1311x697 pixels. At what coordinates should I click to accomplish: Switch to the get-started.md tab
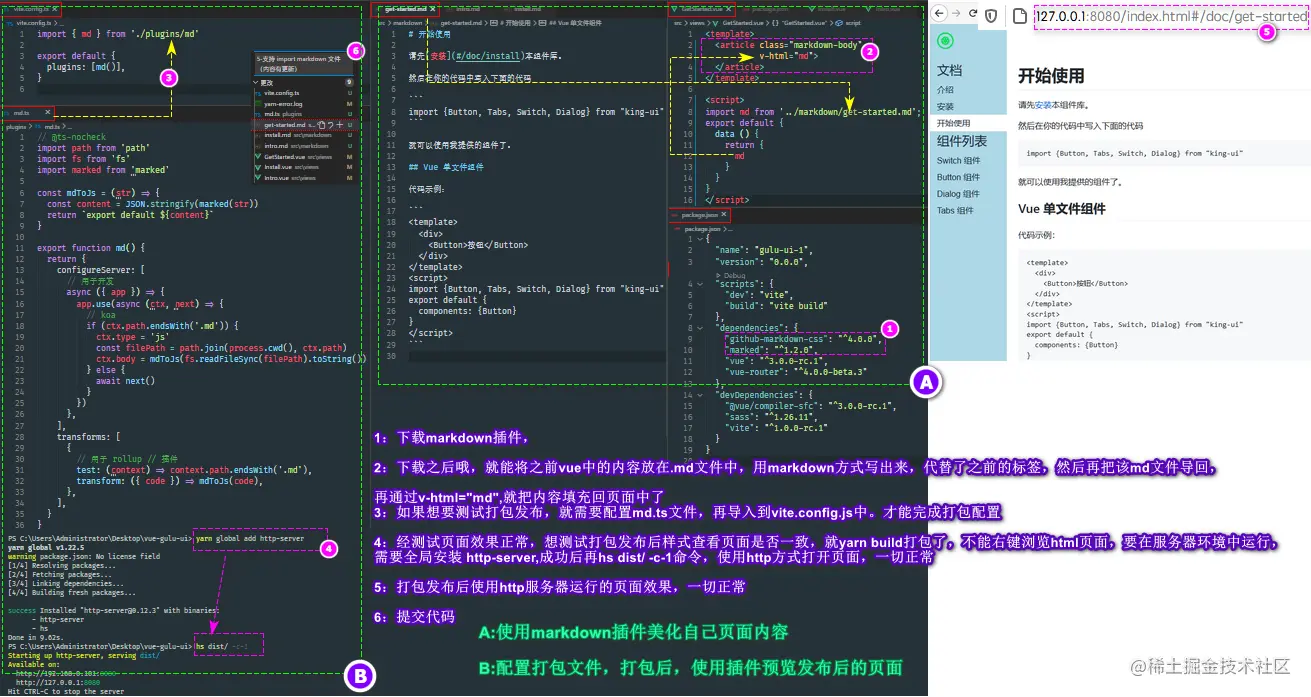coord(405,9)
